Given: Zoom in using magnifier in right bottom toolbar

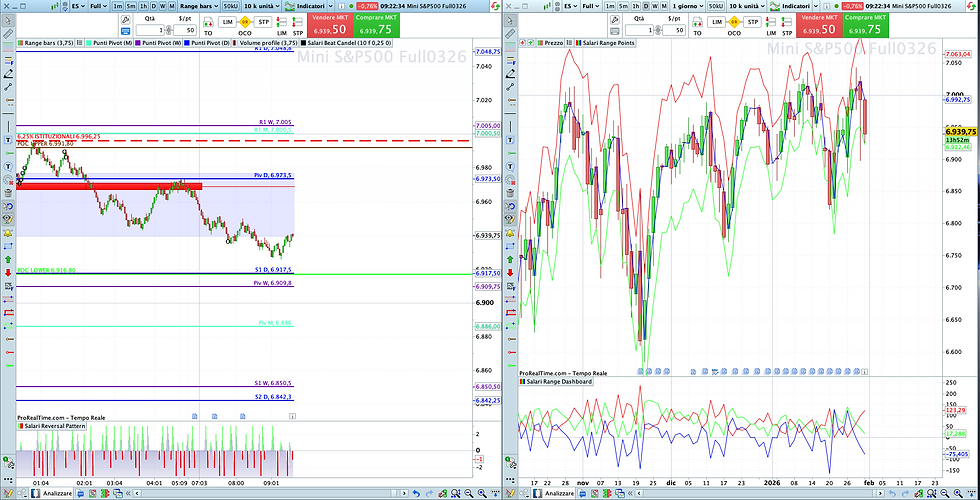Looking at the screenshot, I should tap(958, 494).
